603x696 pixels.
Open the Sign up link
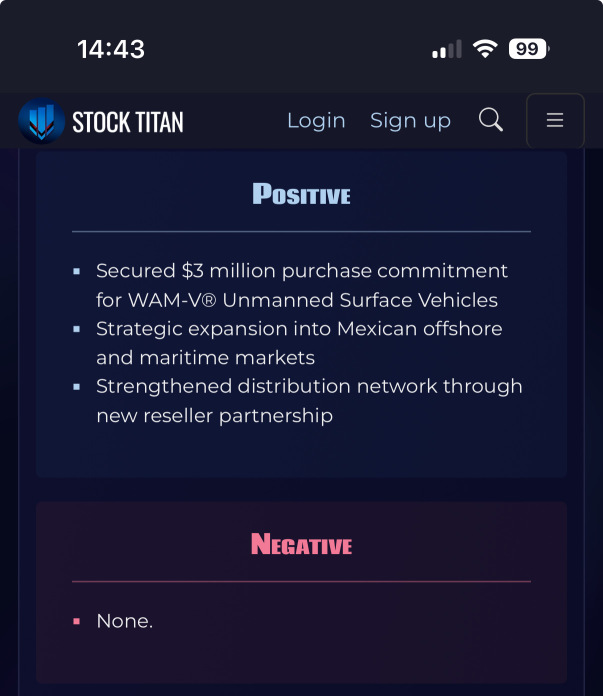[410, 121]
